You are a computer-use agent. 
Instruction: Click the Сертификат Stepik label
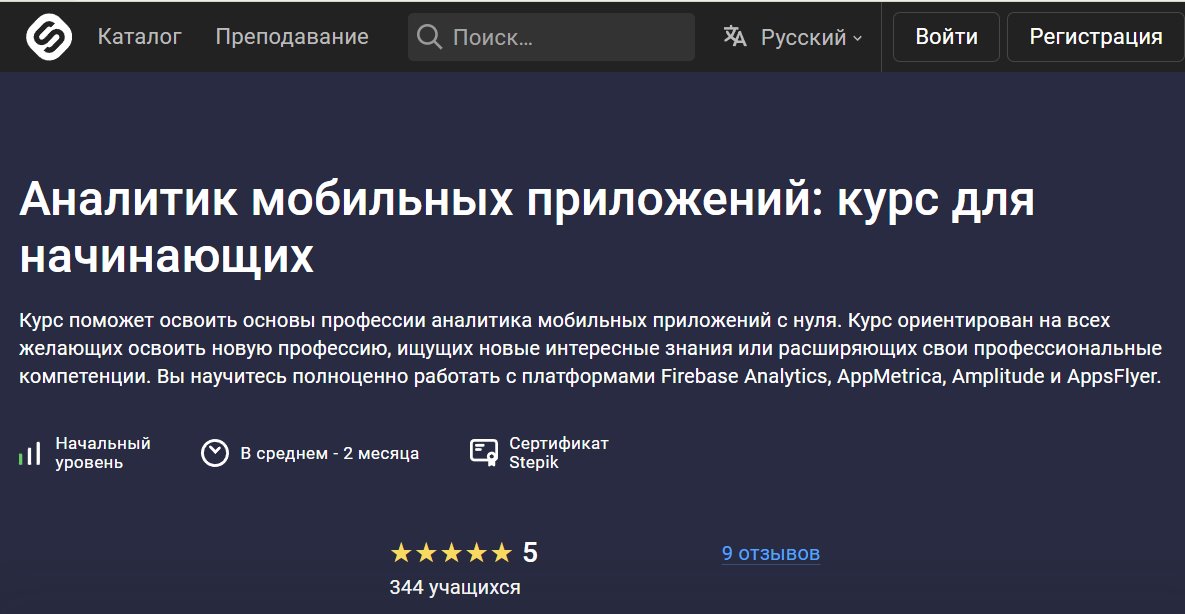pos(558,453)
